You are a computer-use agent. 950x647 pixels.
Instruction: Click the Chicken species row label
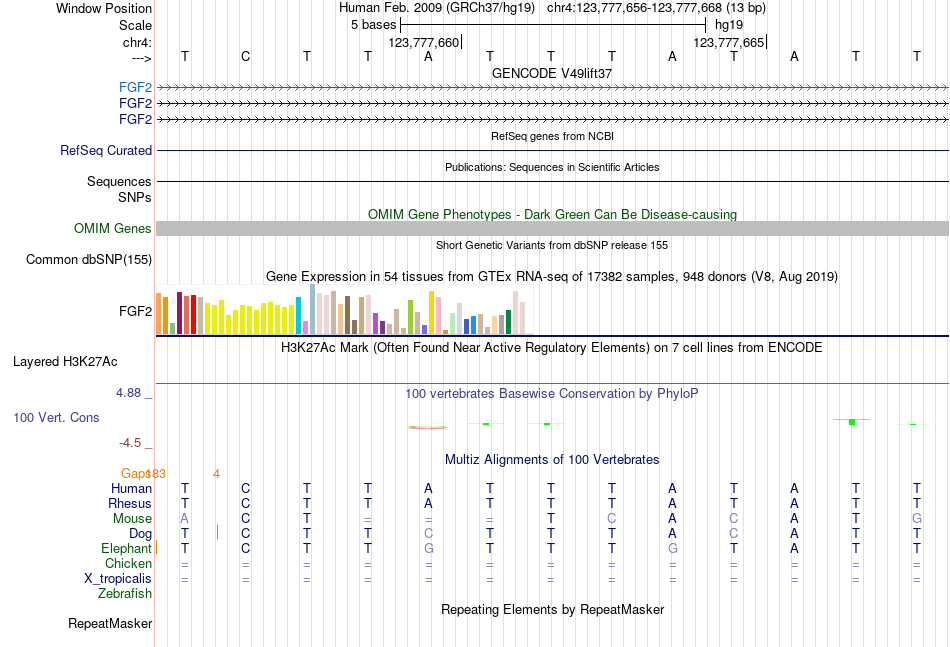coord(128,563)
